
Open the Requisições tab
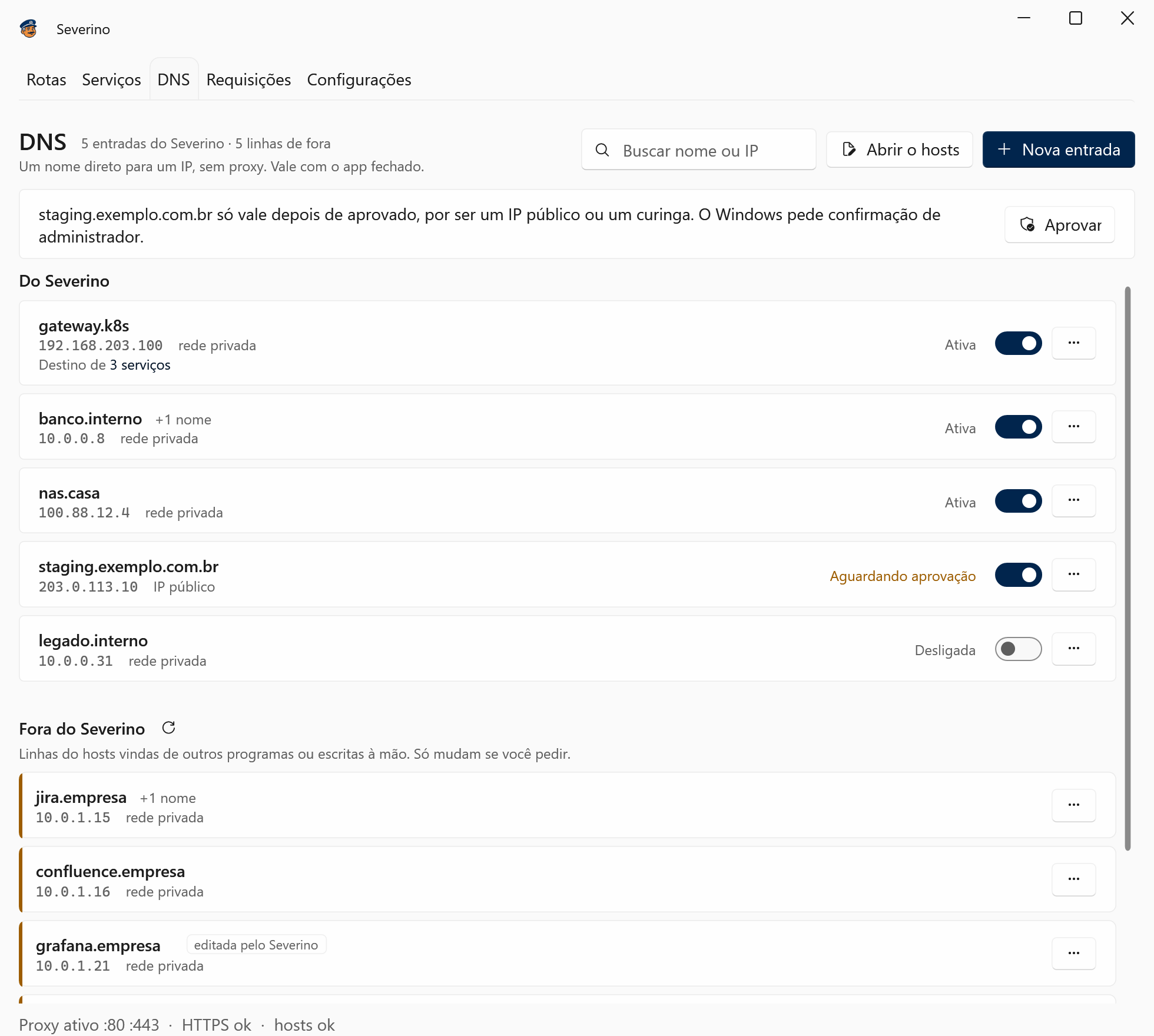248,79
